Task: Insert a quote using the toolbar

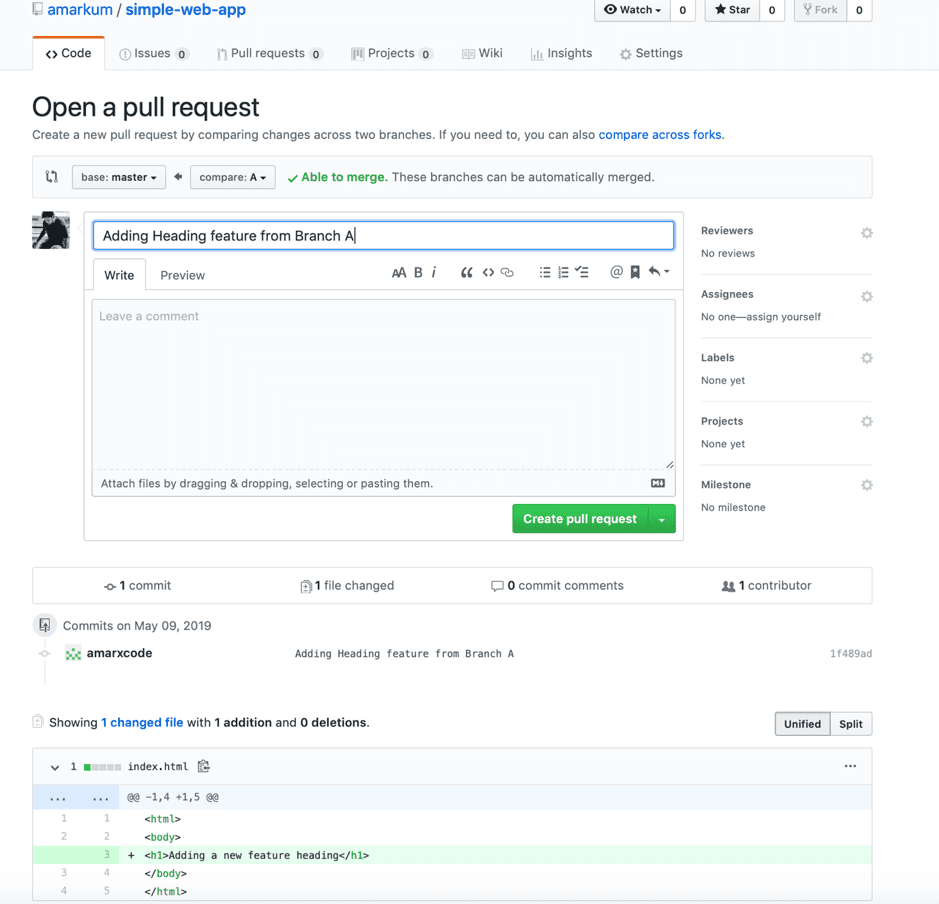Action: [x=467, y=272]
